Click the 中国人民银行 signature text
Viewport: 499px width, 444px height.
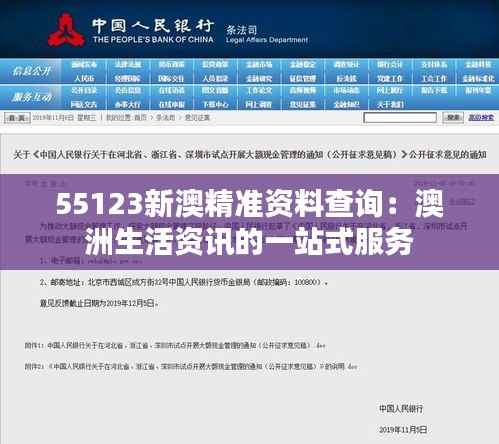pyautogui.click(x=401, y=409)
